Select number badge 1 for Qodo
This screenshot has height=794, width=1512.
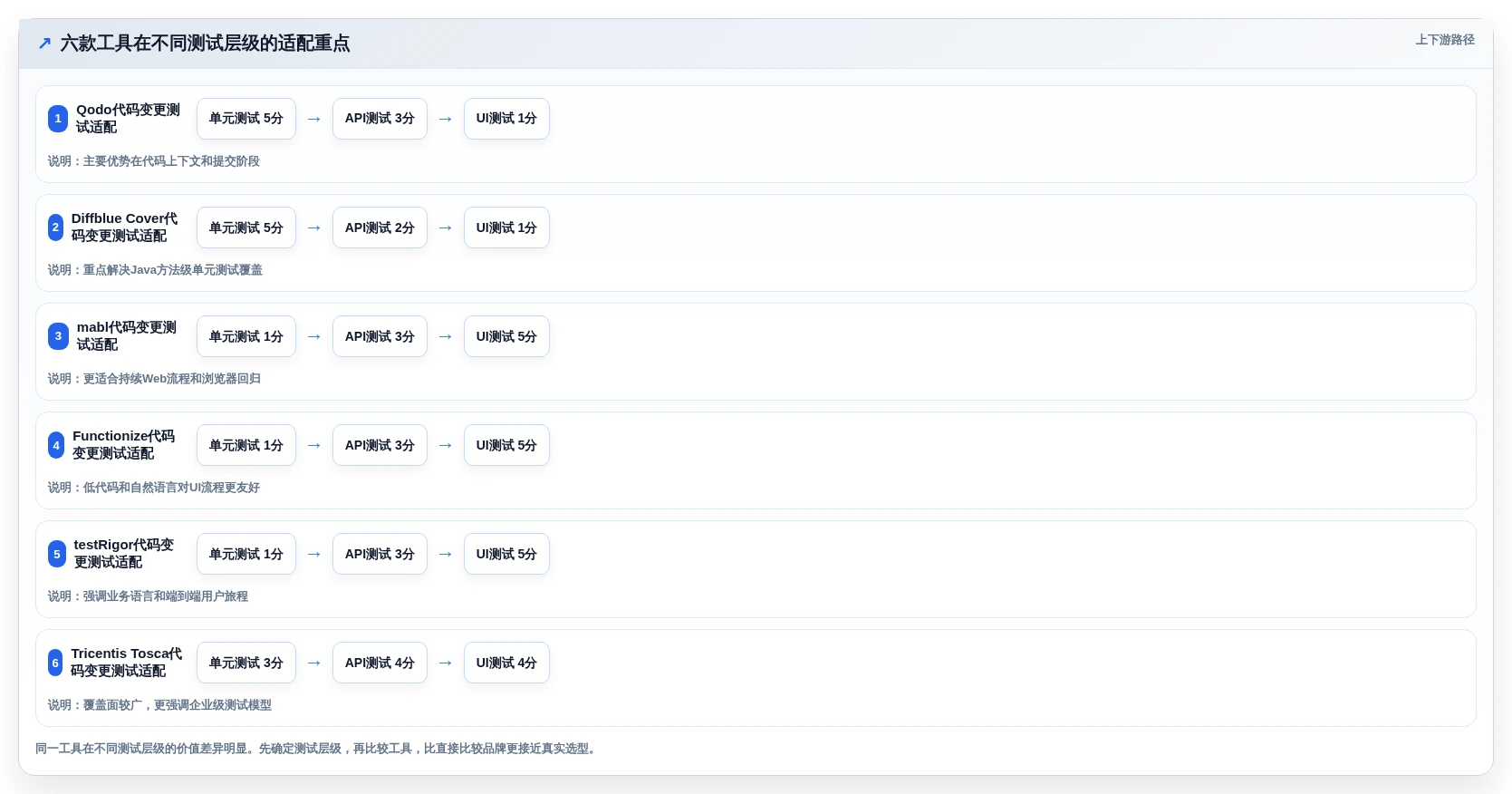58,119
